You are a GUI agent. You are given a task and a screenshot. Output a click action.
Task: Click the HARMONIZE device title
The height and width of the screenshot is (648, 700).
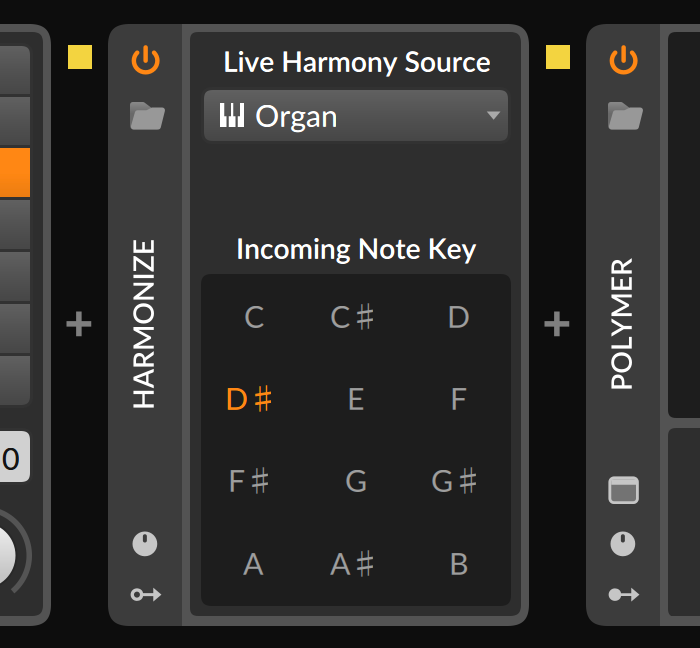coord(146,324)
